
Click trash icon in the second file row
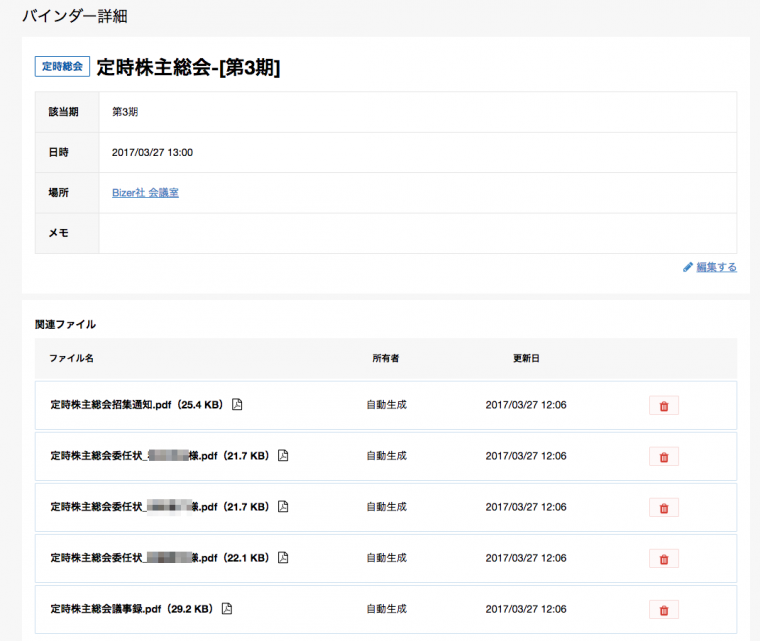663,456
